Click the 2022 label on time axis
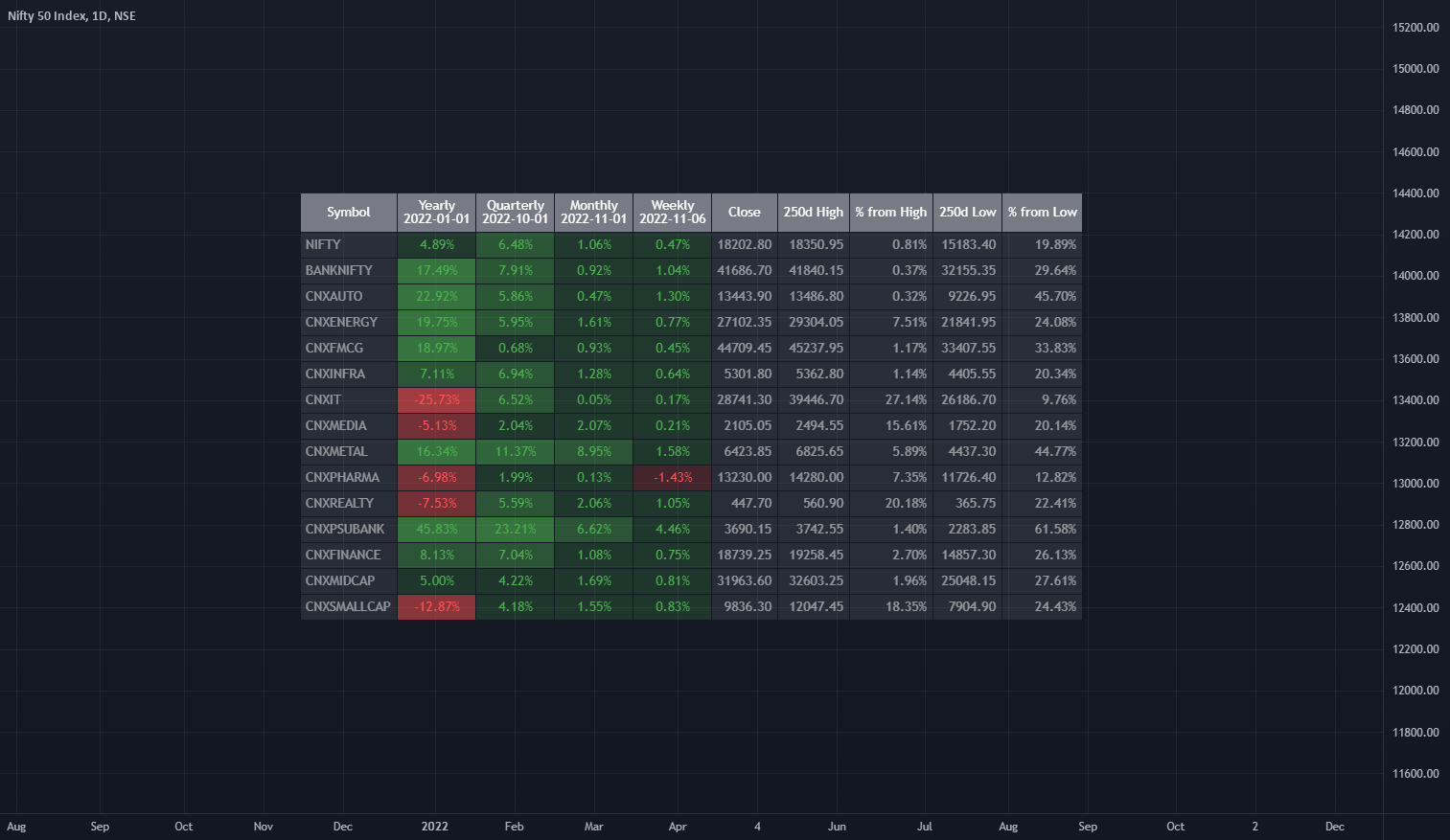The height and width of the screenshot is (840, 1450). (x=435, y=827)
